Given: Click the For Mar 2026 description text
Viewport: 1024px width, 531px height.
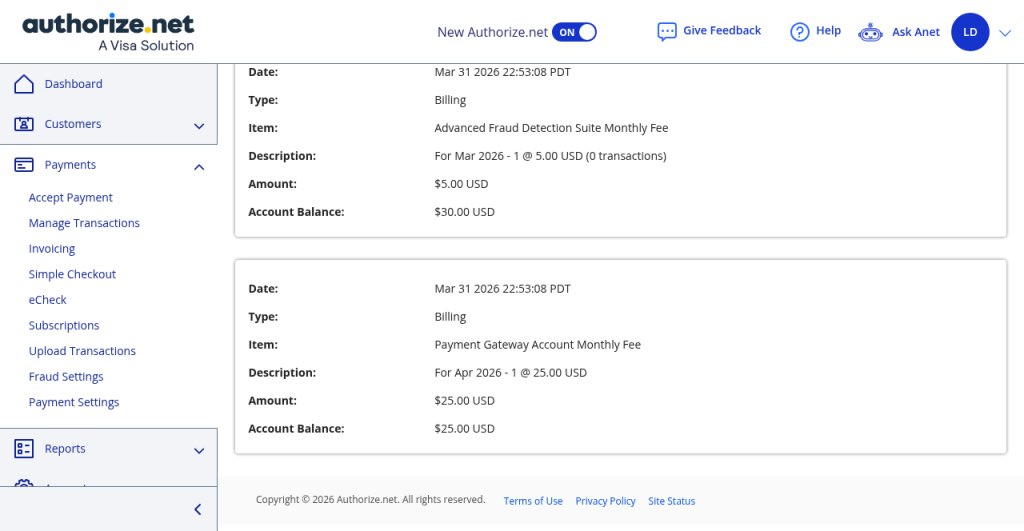Looking at the screenshot, I should [551, 155].
